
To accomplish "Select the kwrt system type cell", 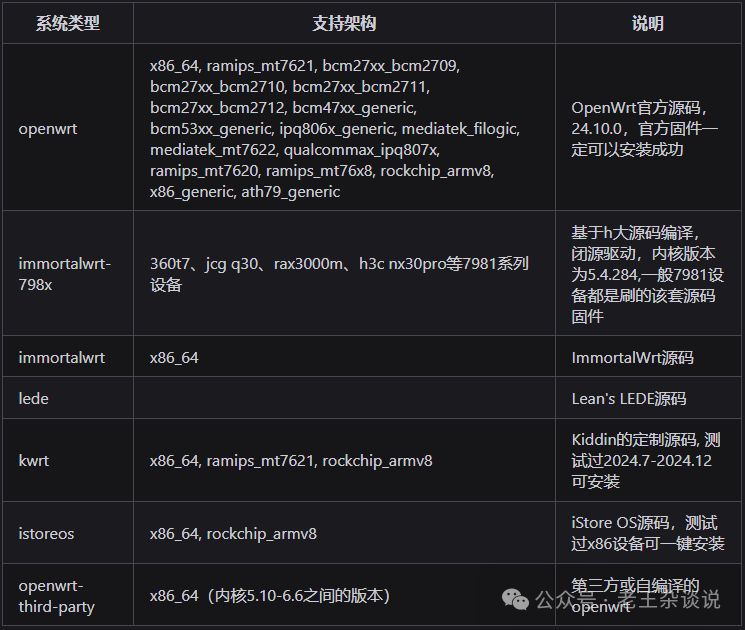I will pos(34,460).
